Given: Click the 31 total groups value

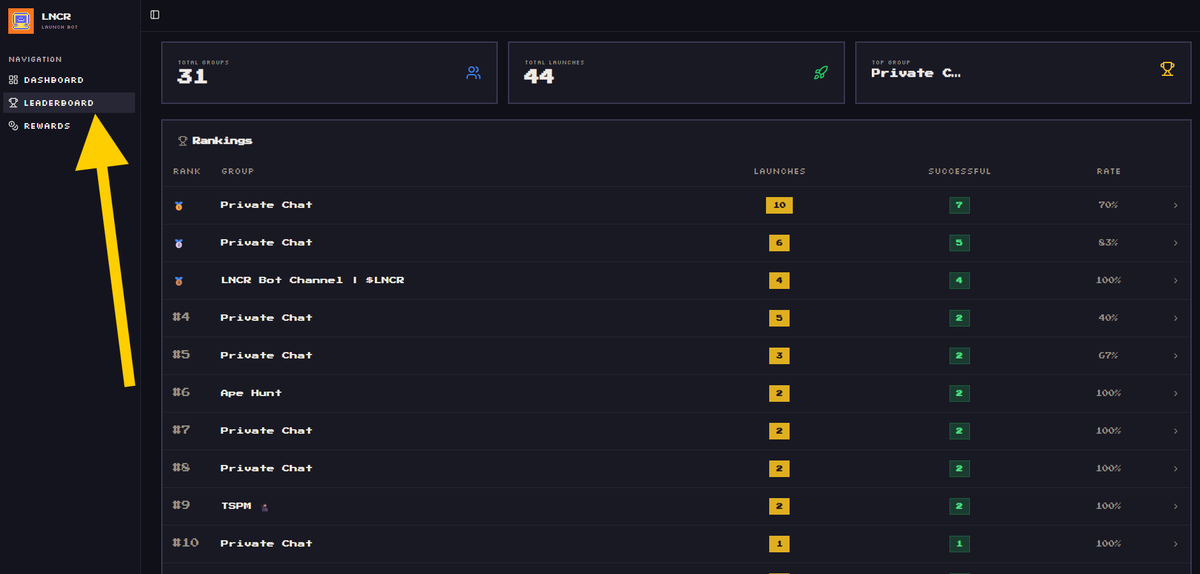Looking at the screenshot, I should click(192, 77).
